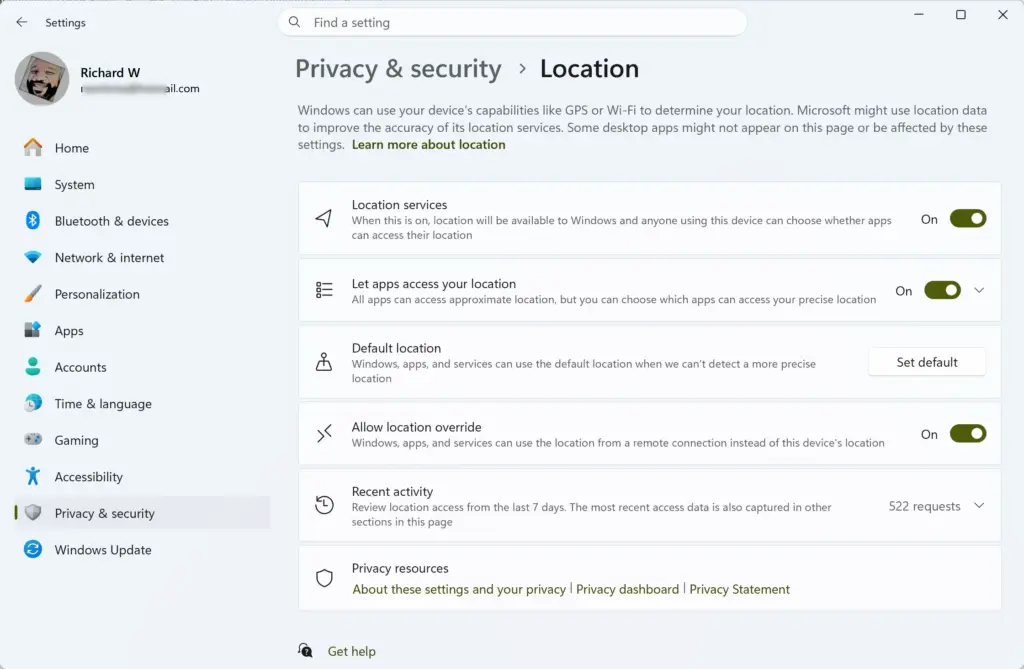
Task: Open the Privacy dashboard link
Action: click(627, 589)
